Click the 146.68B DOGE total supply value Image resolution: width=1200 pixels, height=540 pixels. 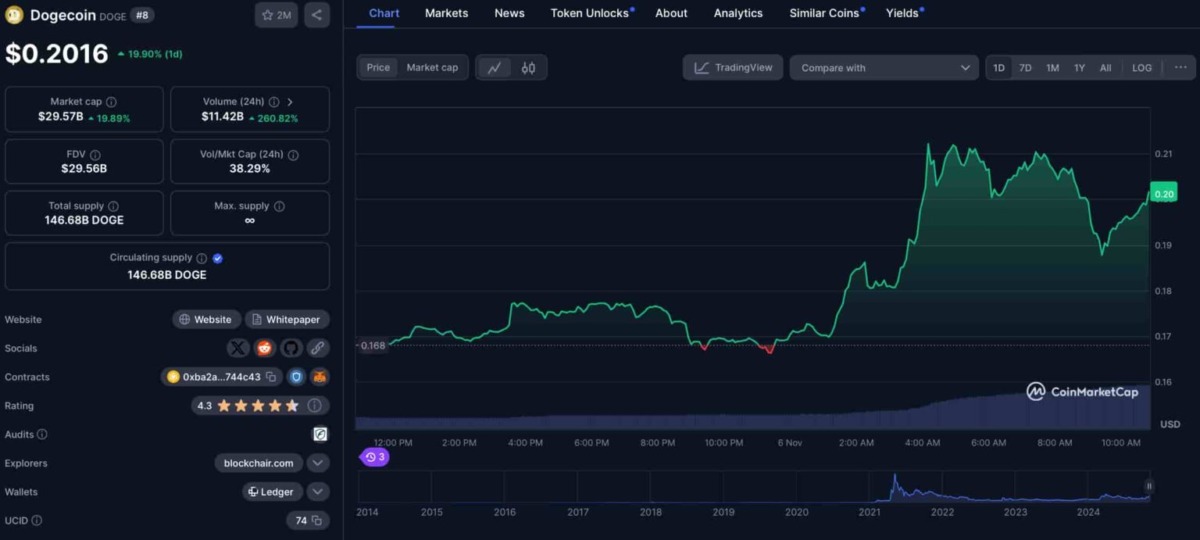(85, 220)
